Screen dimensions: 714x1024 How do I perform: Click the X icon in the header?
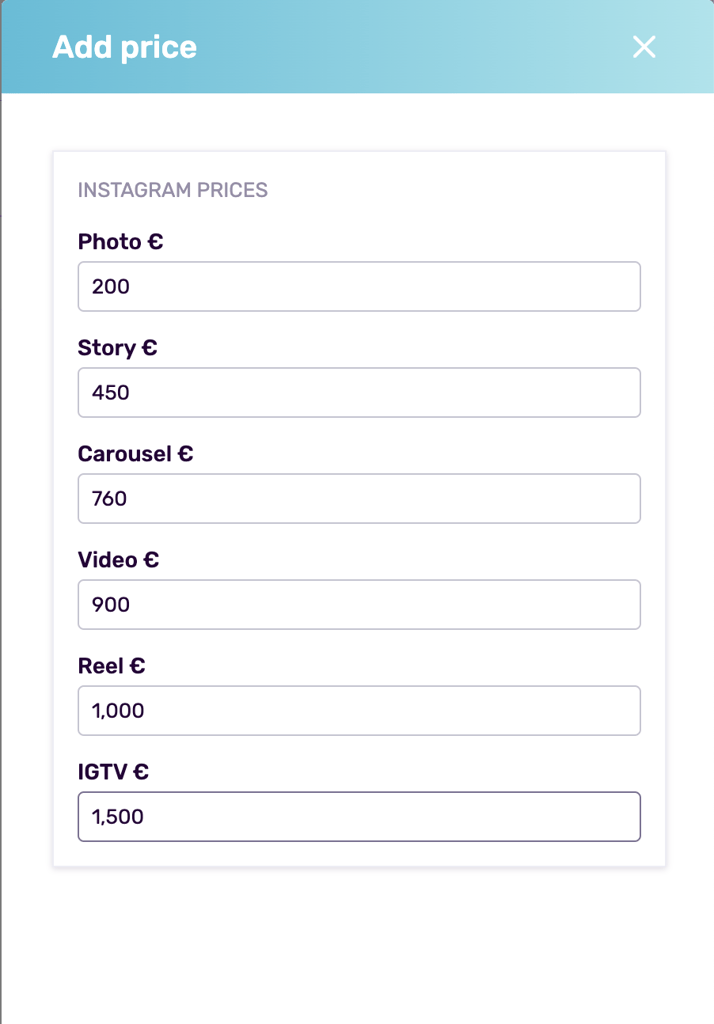coord(643,47)
